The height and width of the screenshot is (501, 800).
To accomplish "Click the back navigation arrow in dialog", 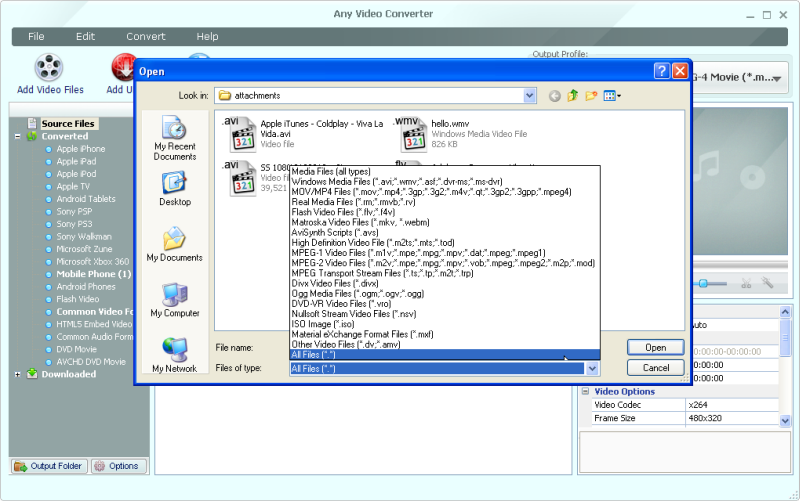I will [555, 96].
